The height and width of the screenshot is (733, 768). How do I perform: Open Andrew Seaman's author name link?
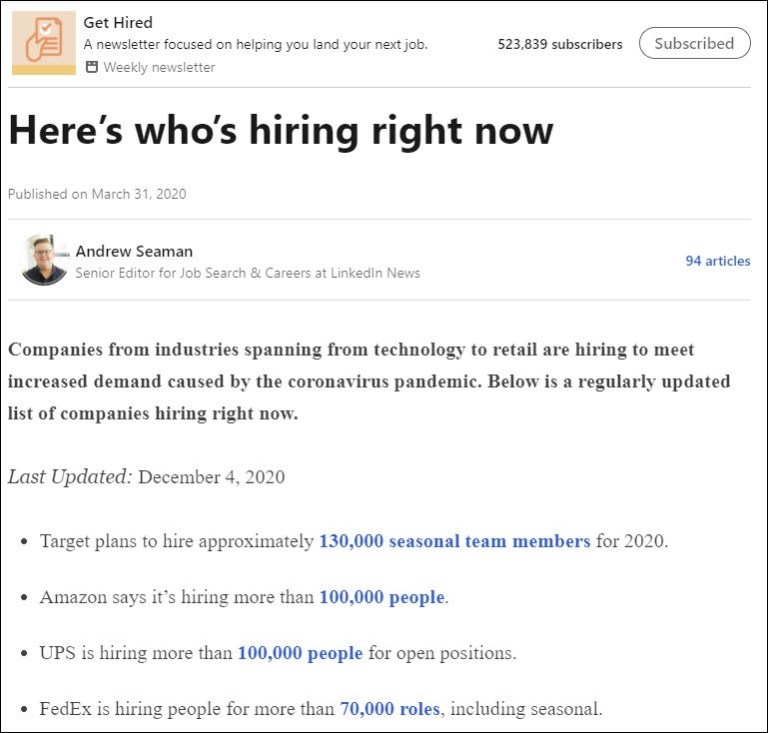[134, 251]
